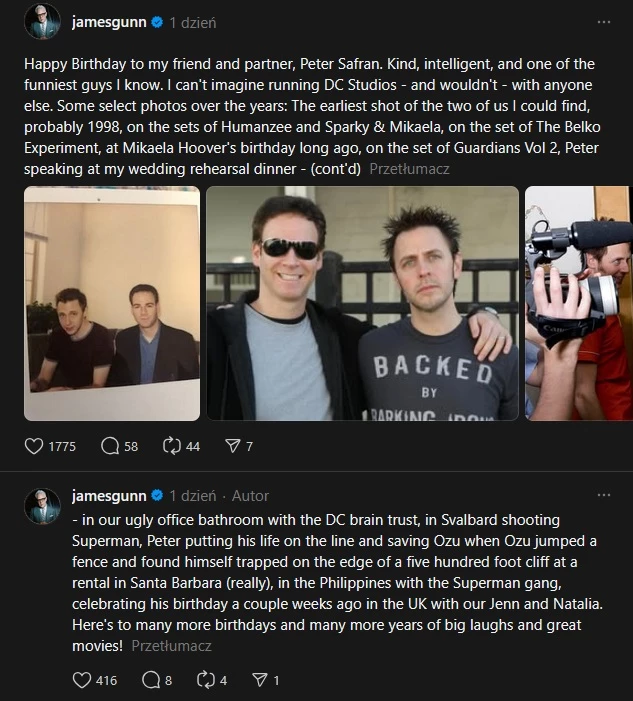Open comments on the first post

[110, 446]
